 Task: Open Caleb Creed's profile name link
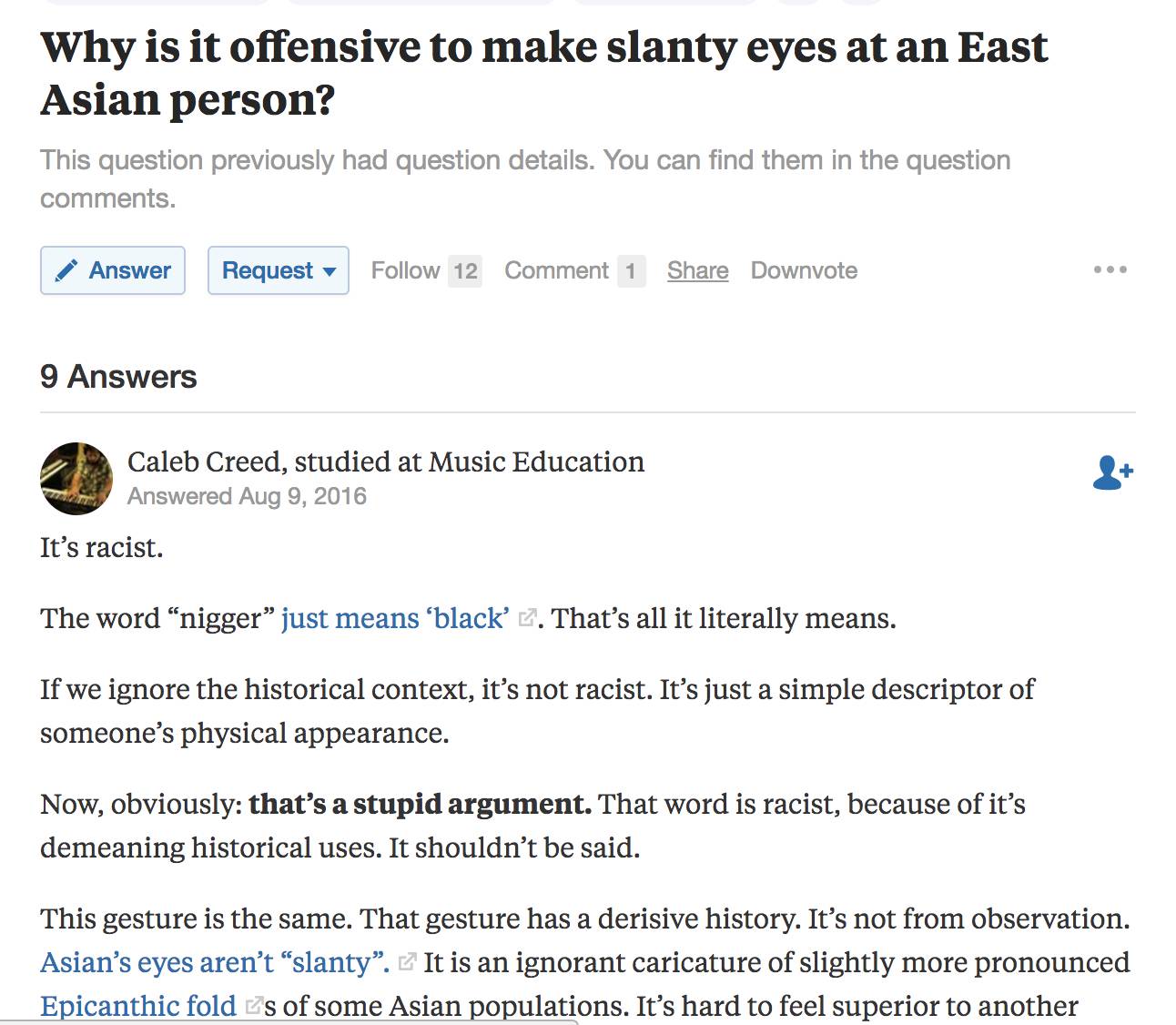pyautogui.click(x=205, y=462)
